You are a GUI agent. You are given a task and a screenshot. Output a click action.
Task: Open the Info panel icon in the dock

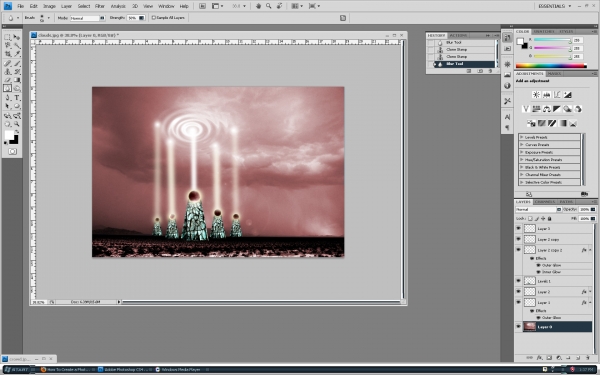click(507, 86)
